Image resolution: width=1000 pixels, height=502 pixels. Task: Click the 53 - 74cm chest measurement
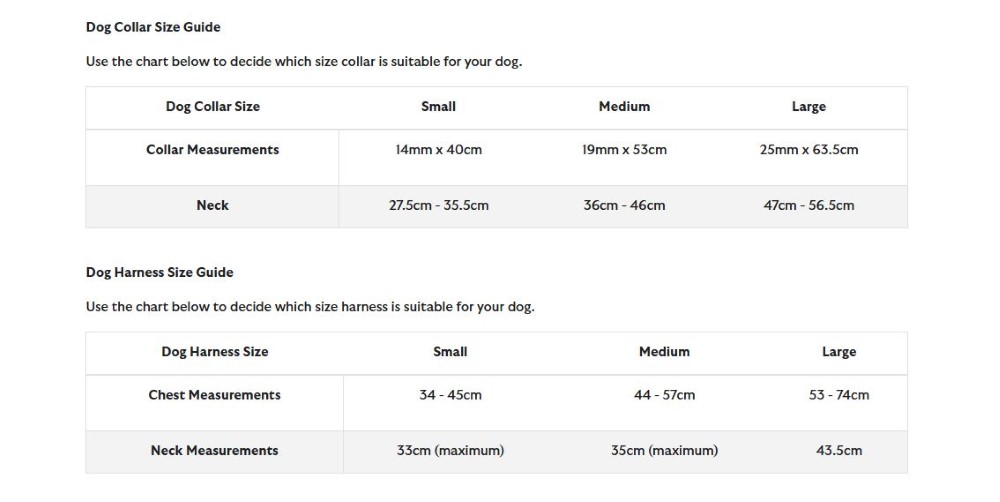coord(839,395)
